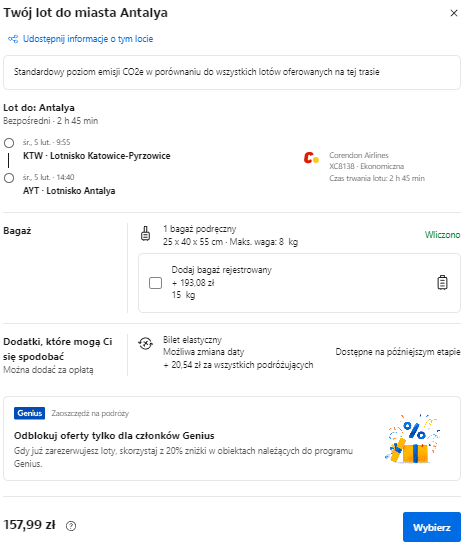Click the carry-on baggage icon
This screenshot has height=548, width=470.
click(x=145, y=234)
